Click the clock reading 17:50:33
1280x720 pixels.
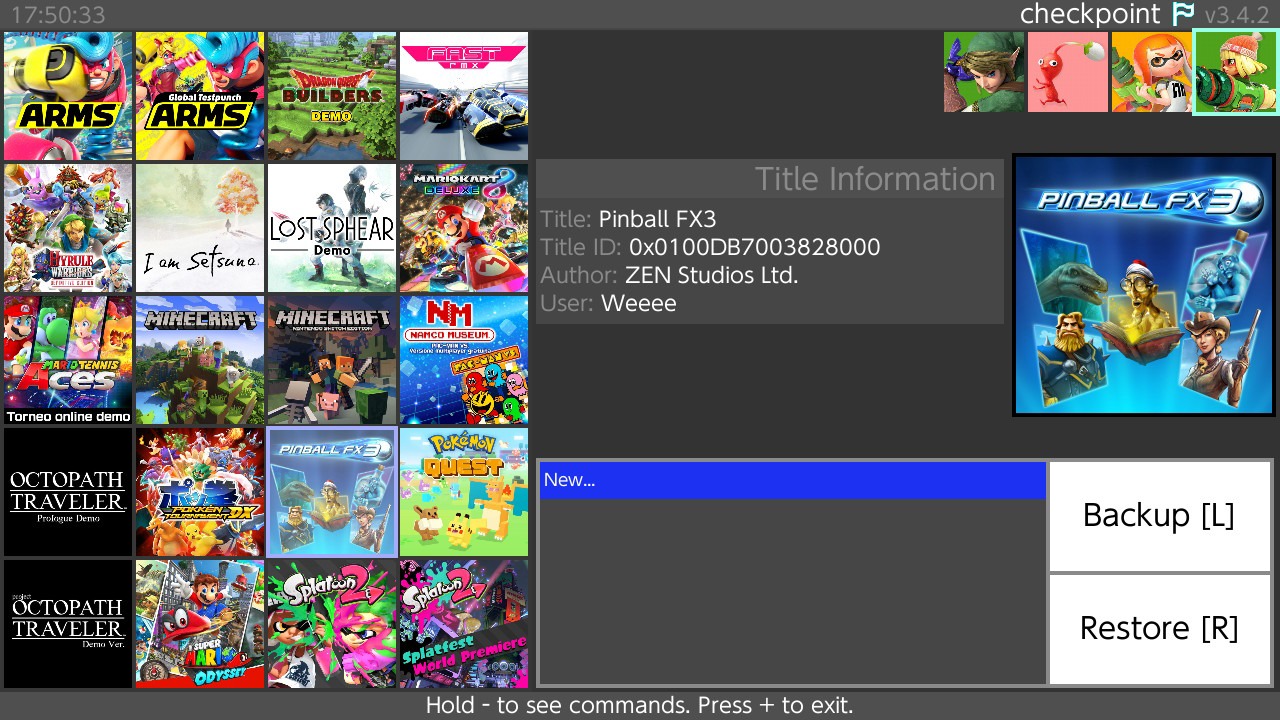(x=58, y=15)
